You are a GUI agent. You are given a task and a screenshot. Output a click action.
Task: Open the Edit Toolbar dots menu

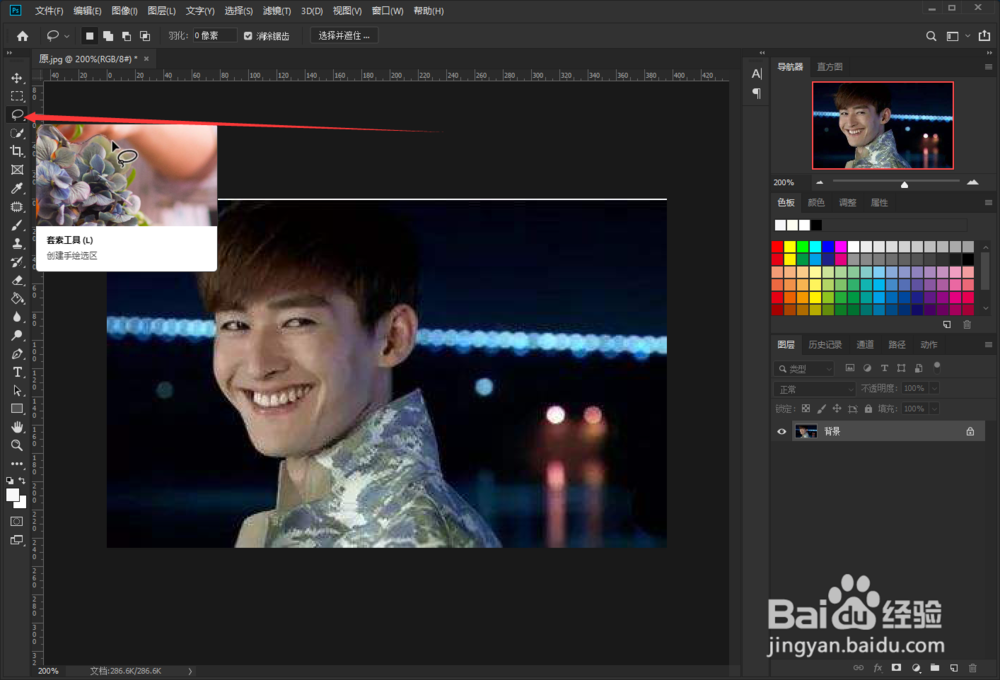17,464
